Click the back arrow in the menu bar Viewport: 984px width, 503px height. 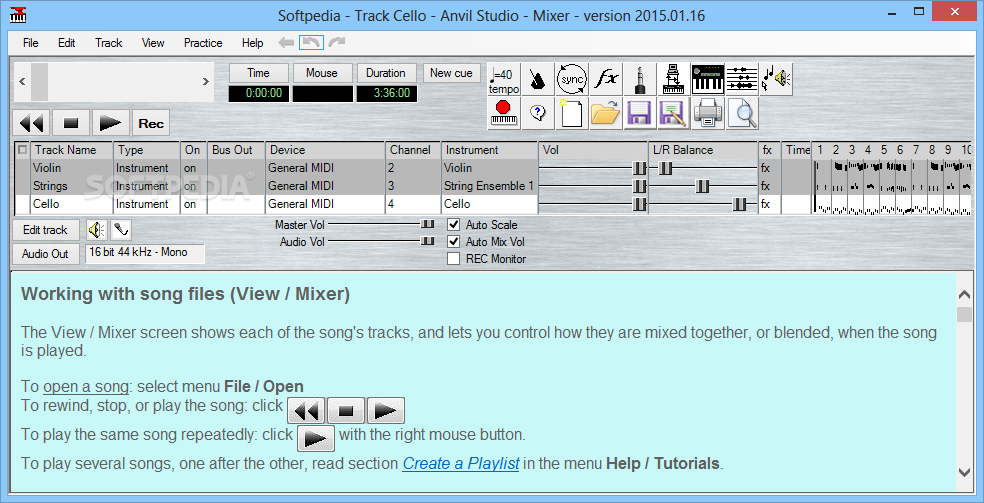286,43
